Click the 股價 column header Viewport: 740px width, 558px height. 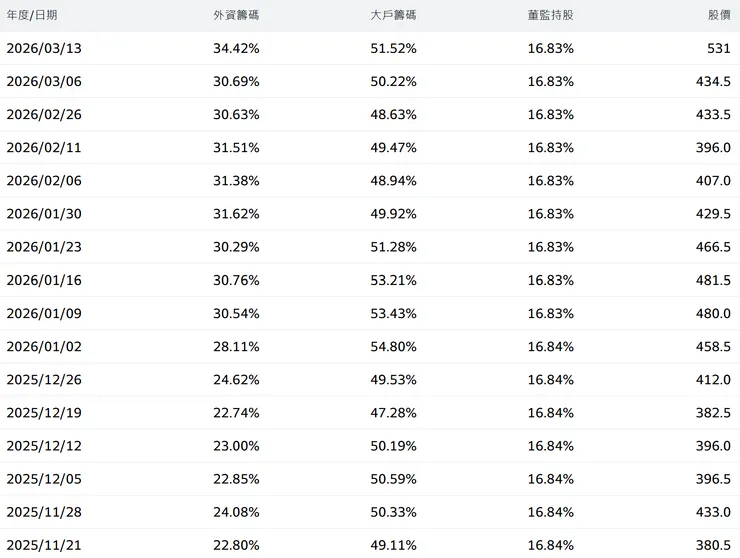pos(718,16)
